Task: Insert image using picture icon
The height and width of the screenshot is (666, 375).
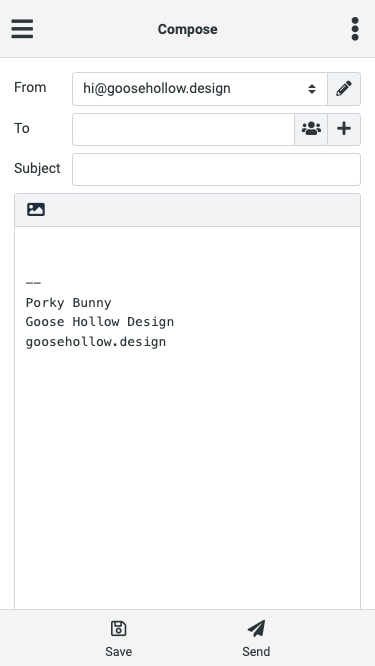Action: 36,209
